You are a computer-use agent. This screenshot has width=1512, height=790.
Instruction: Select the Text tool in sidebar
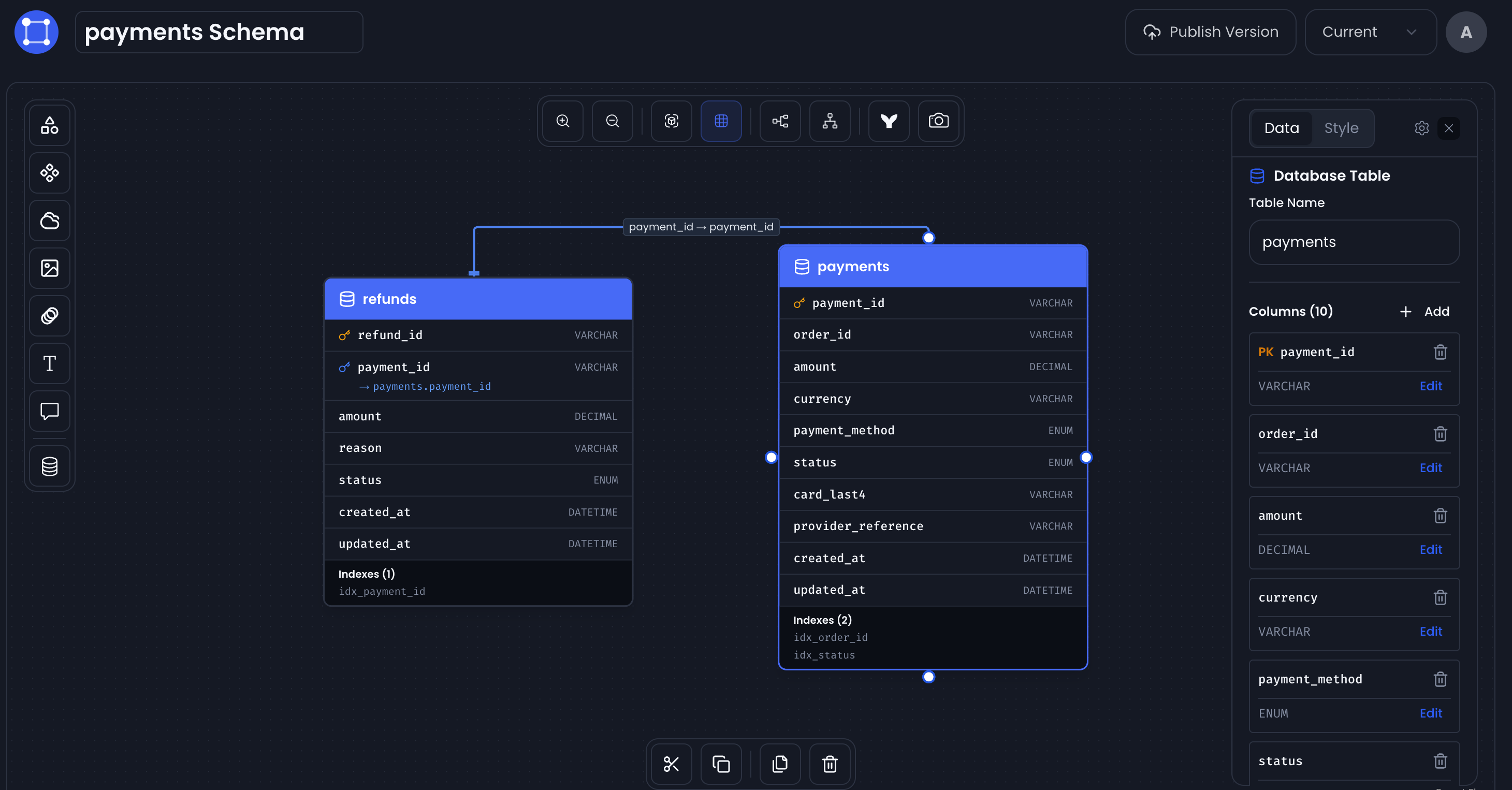click(49, 363)
